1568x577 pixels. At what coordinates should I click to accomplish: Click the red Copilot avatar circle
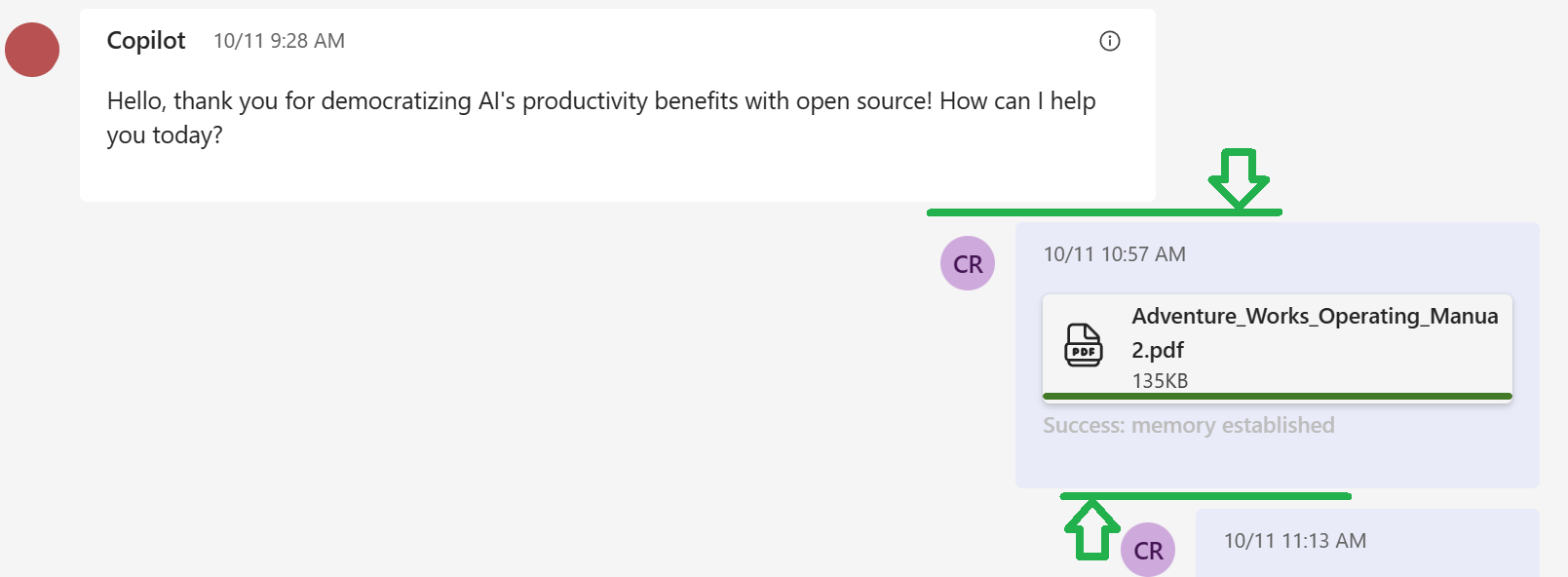tap(32, 50)
